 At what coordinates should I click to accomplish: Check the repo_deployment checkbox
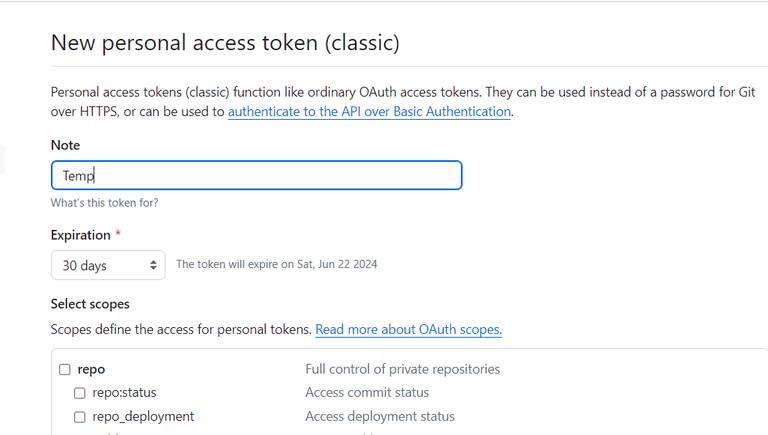click(x=80, y=417)
